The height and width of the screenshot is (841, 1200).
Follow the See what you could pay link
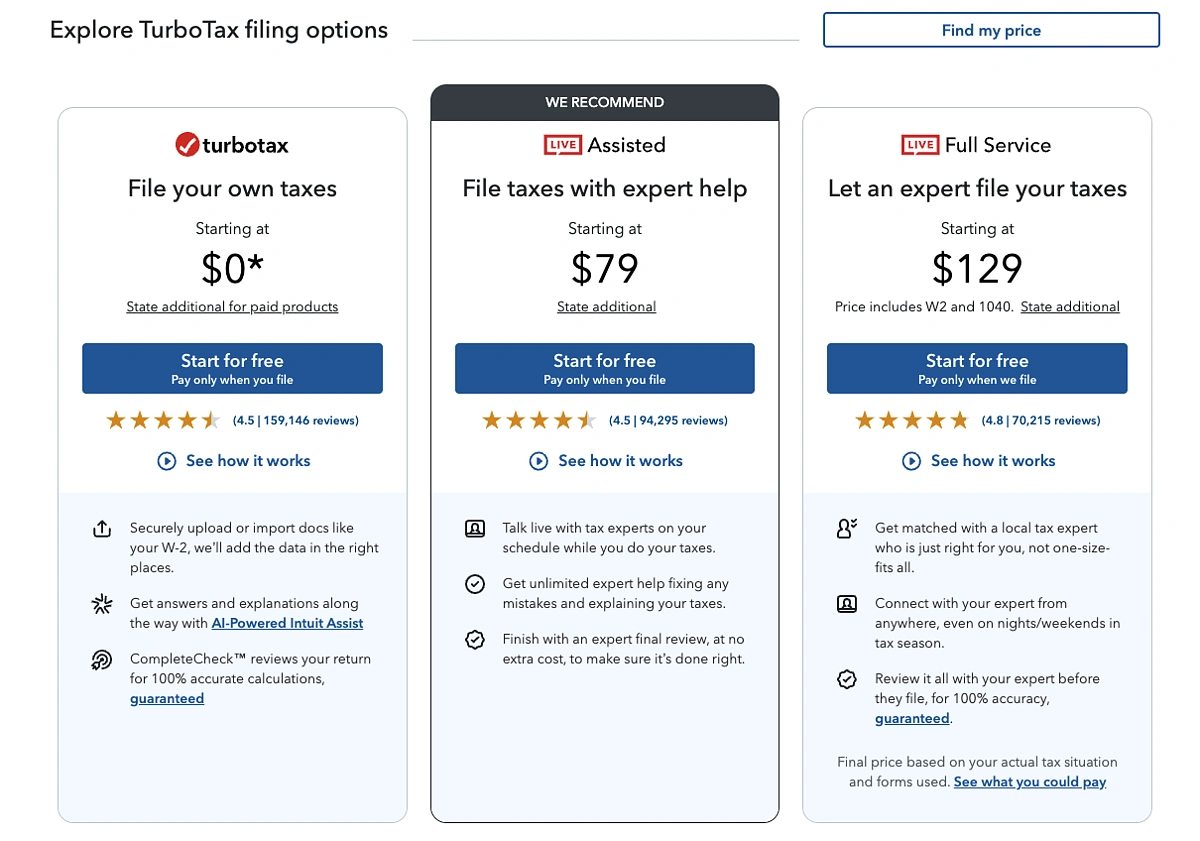pos(1030,782)
